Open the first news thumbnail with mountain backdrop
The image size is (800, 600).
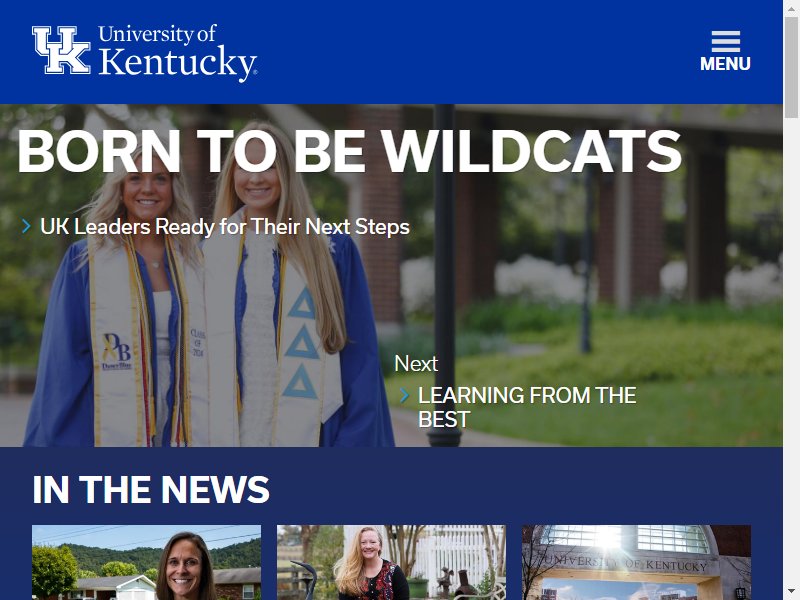point(146,562)
